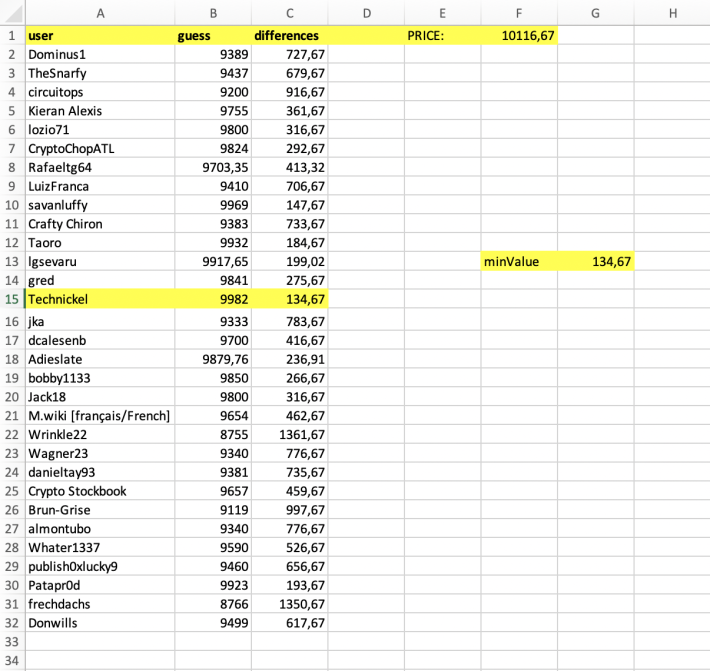Select the publish0xlucky9 cell
710x671 pixels.
pyautogui.click(x=100, y=566)
